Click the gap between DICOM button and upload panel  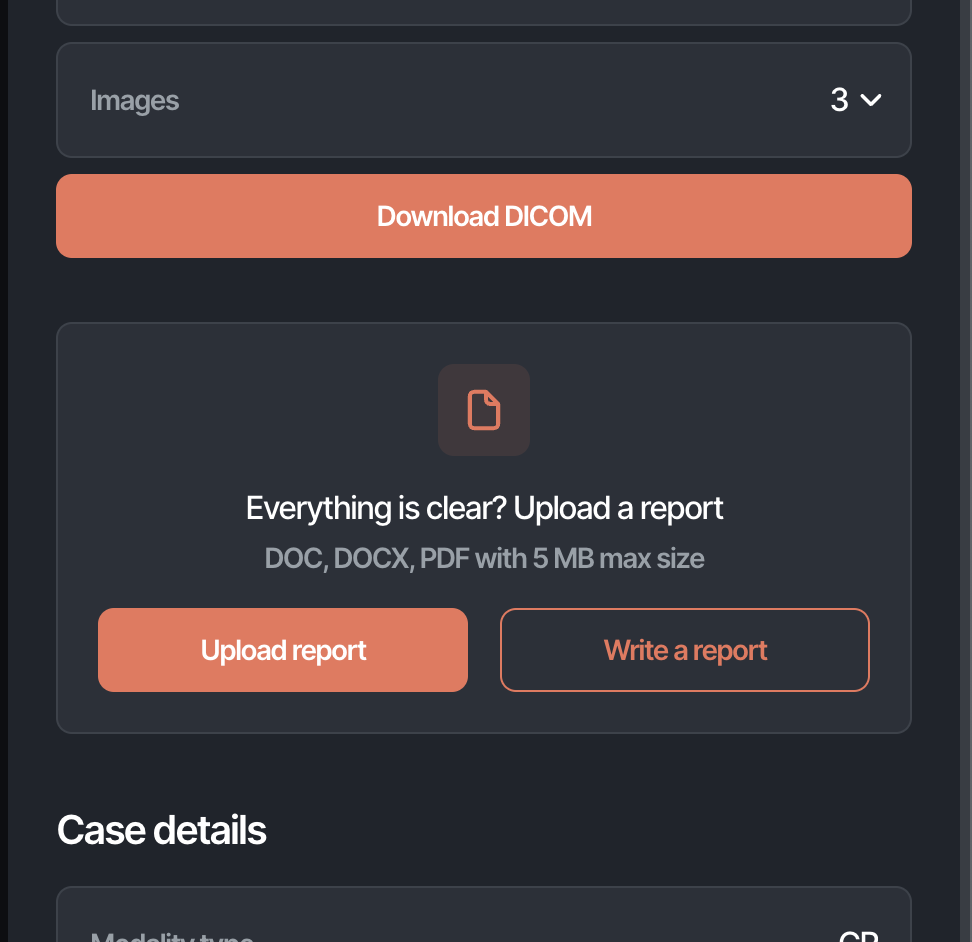(x=484, y=290)
